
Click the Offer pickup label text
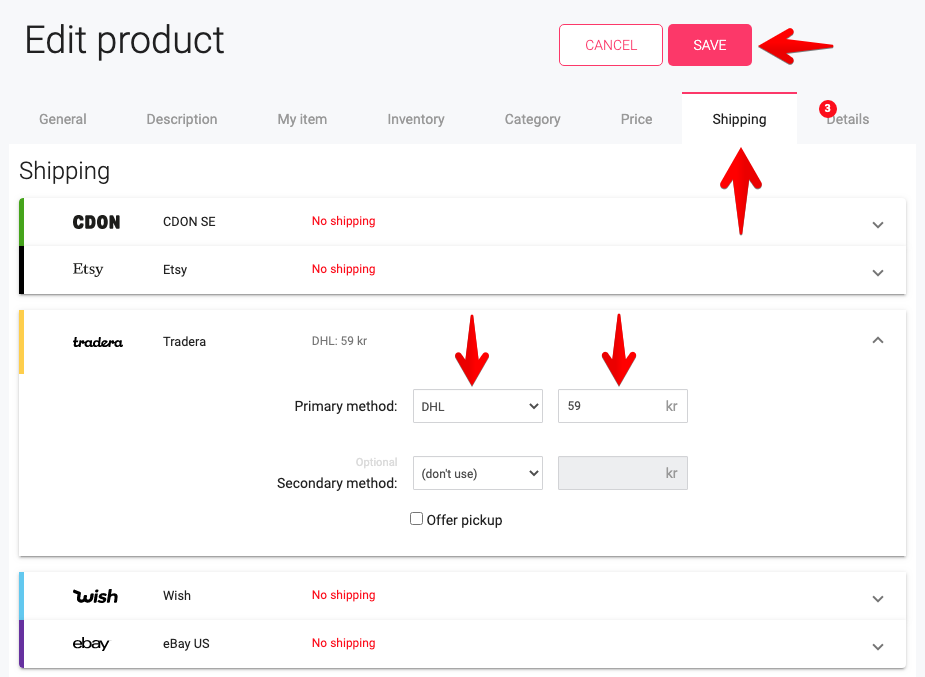pyautogui.click(x=464, y=520)
